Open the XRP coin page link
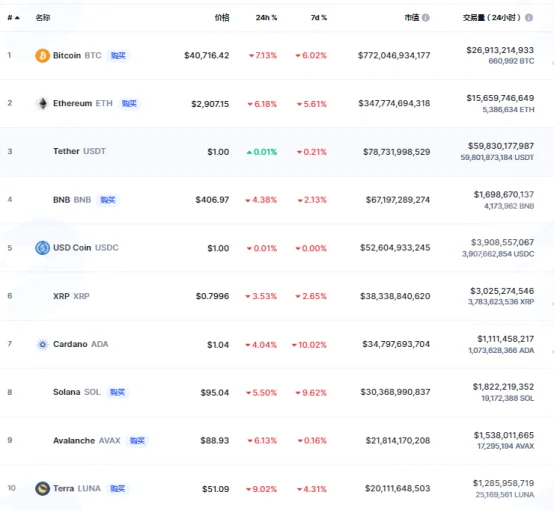 [71, 296]
